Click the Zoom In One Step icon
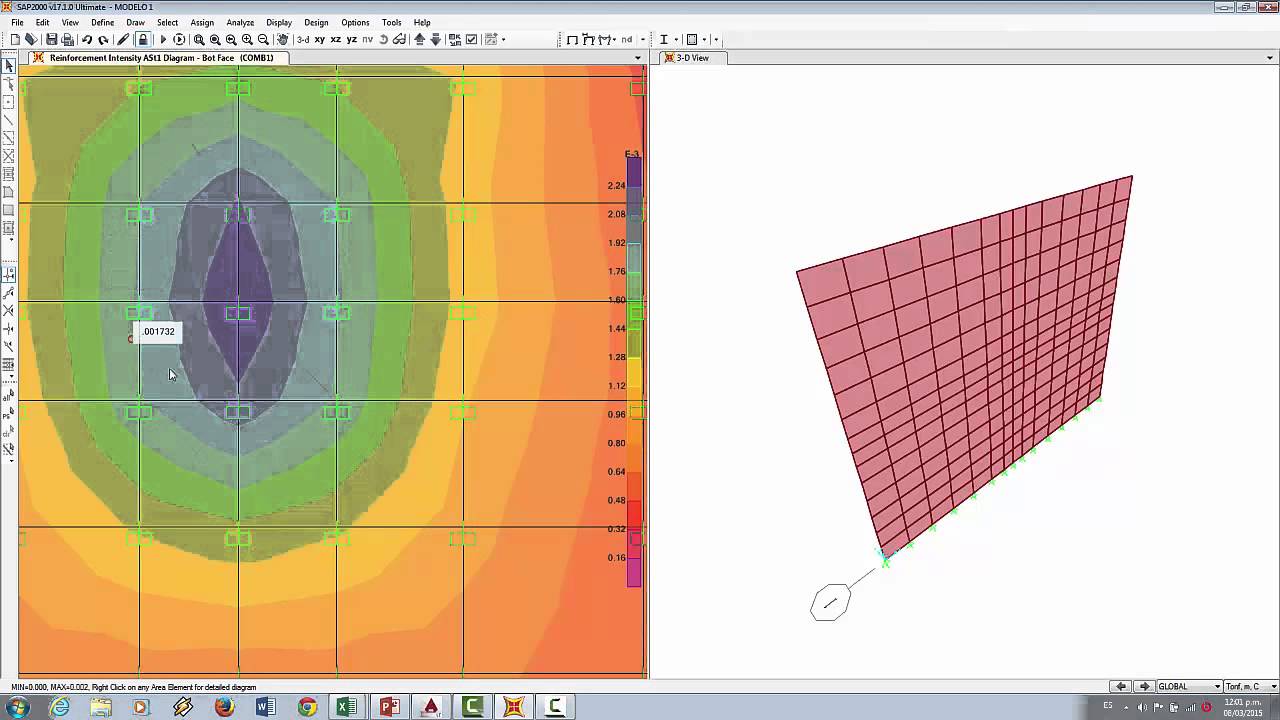The image size is (1280, 720). (x=247, y=40)
